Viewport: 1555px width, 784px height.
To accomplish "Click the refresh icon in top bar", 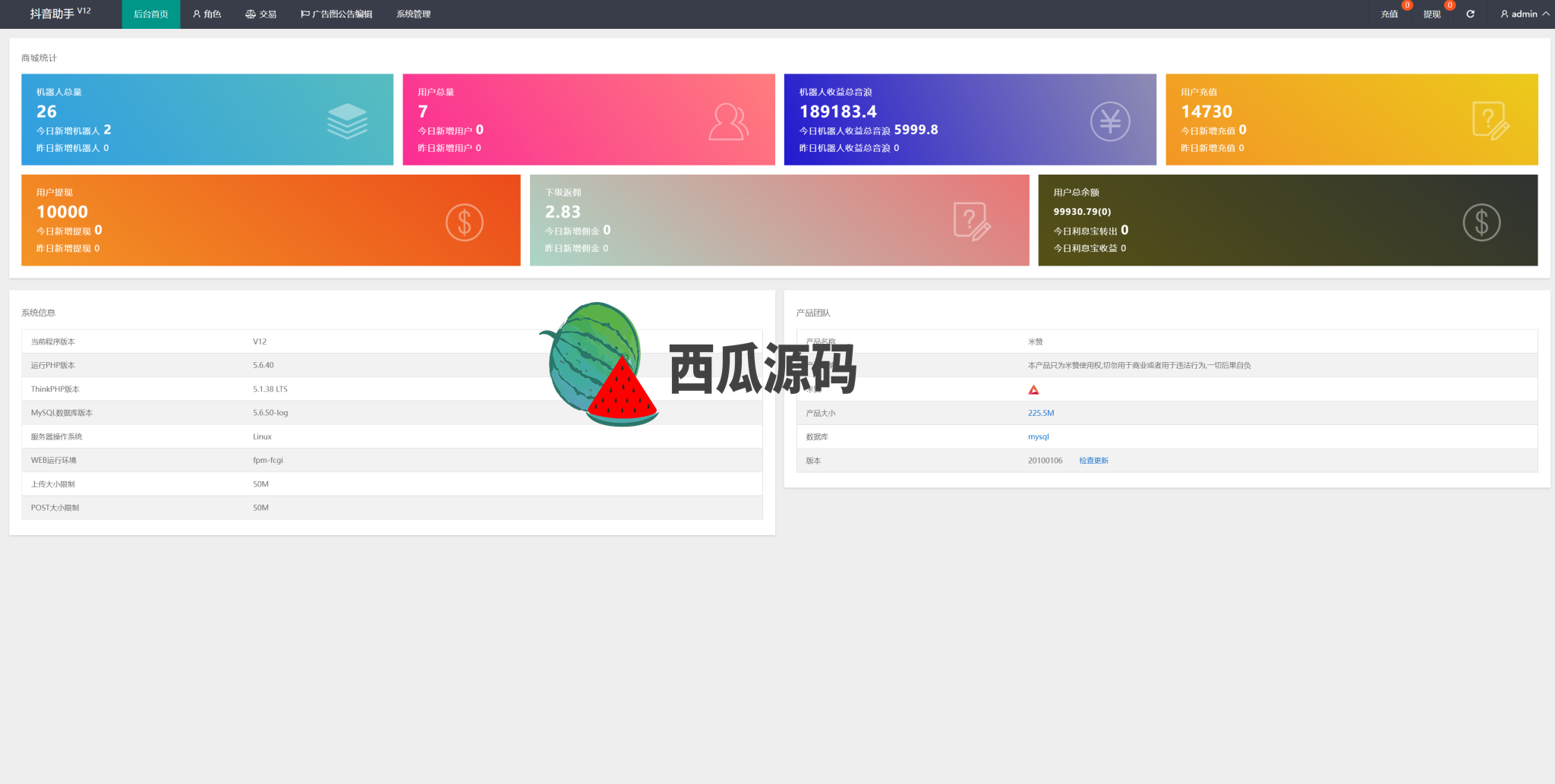I will click(x=1470, y=14).
